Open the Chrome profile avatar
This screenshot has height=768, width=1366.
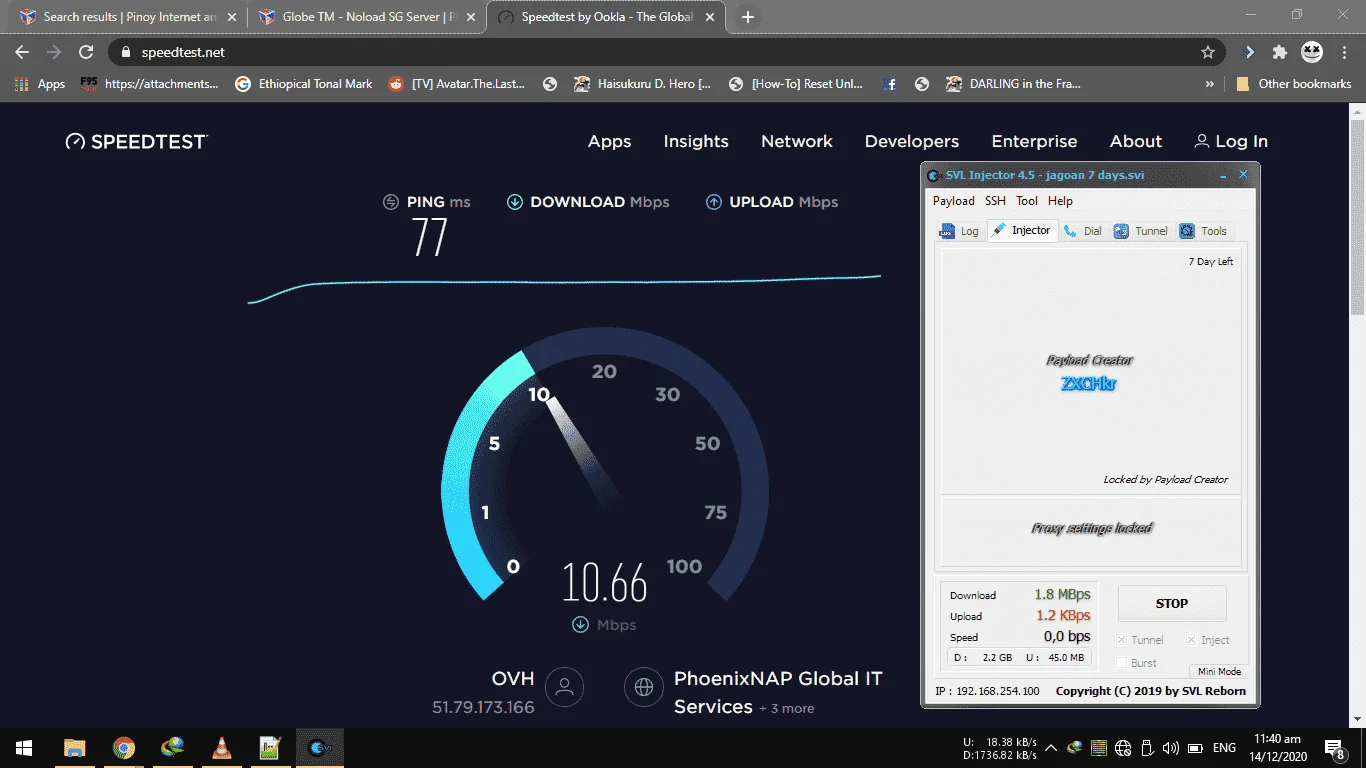pyautogui.click(x=1312, y=52)
